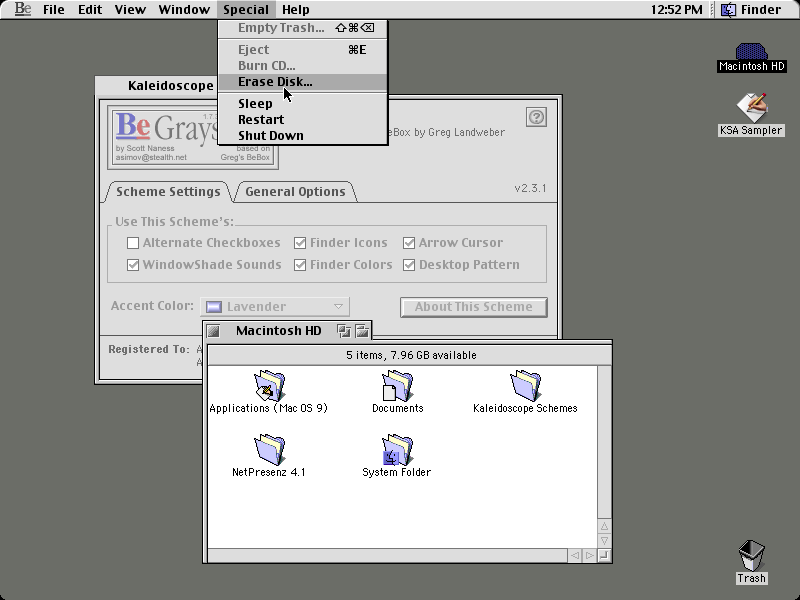
Task: Toggle Alternate Checkboxes option
Action: point(204,243)
